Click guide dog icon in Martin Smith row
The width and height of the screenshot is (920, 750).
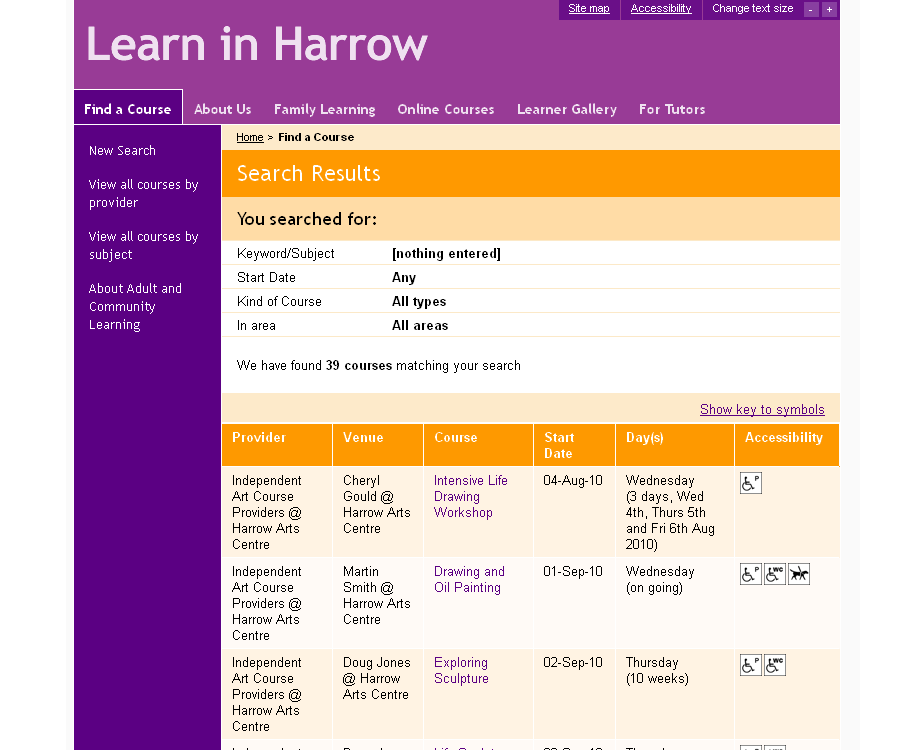(x=799, y=574)
